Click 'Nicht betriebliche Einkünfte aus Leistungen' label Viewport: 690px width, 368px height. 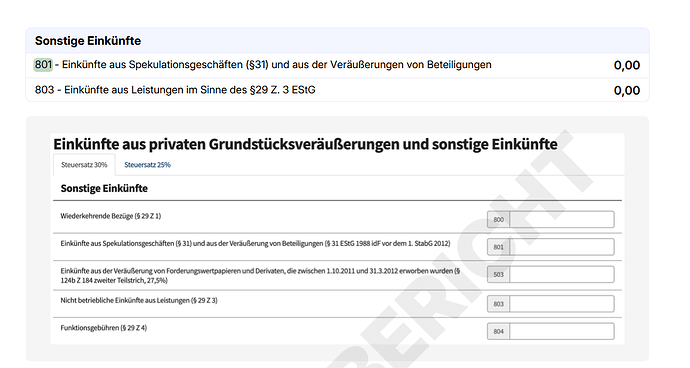tap(139, 301)
